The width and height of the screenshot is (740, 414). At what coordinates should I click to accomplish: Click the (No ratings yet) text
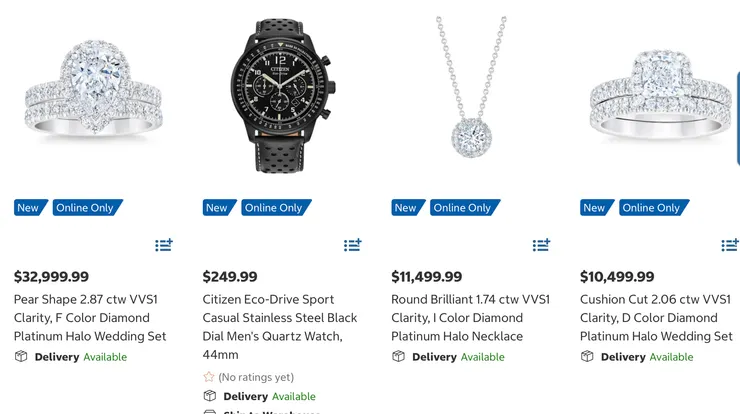256,377
